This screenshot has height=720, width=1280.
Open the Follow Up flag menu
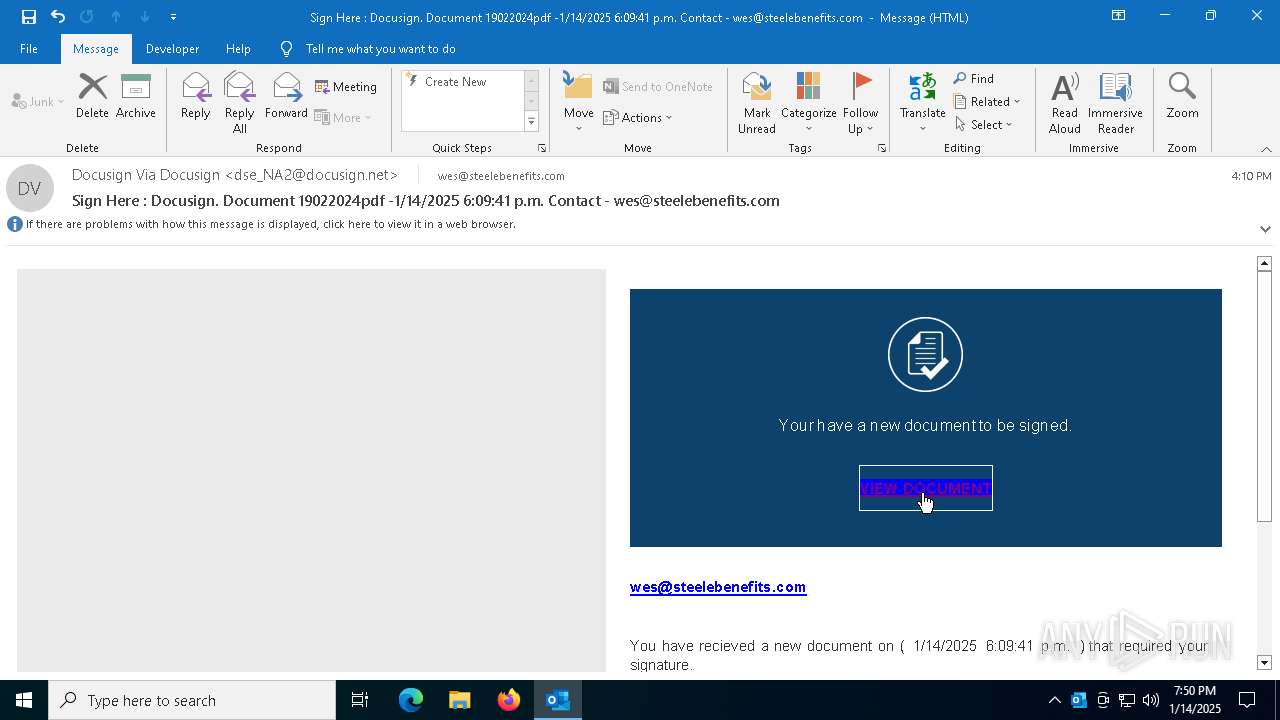pos(861,103)
